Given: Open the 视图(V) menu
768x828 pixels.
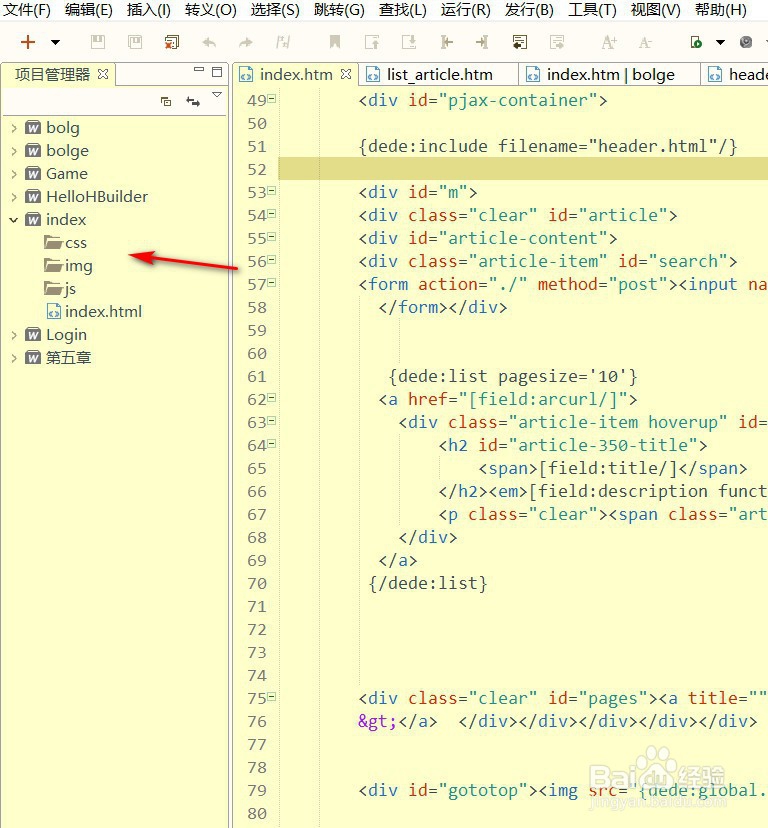Looking at the screenshot, I should (x=655, y=10).
